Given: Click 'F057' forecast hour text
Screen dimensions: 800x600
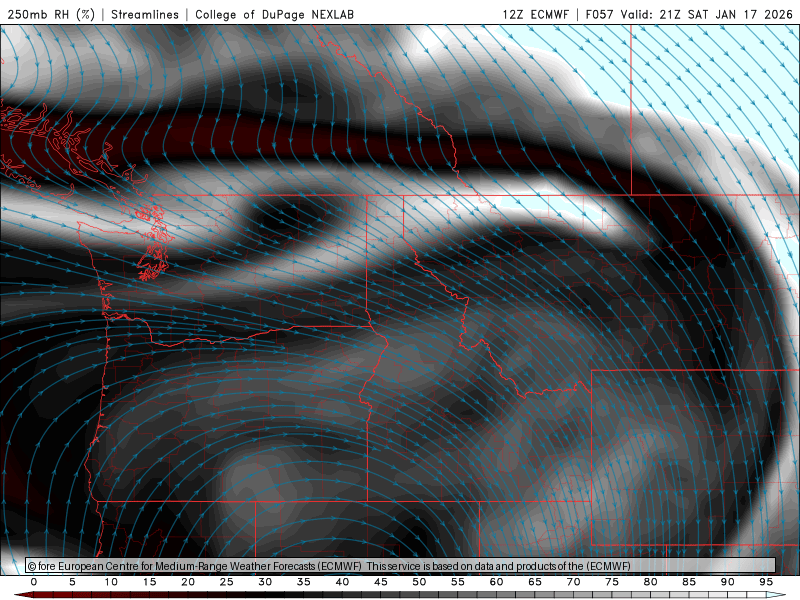Looking at the screenshot, I should [x=599, y=14].
